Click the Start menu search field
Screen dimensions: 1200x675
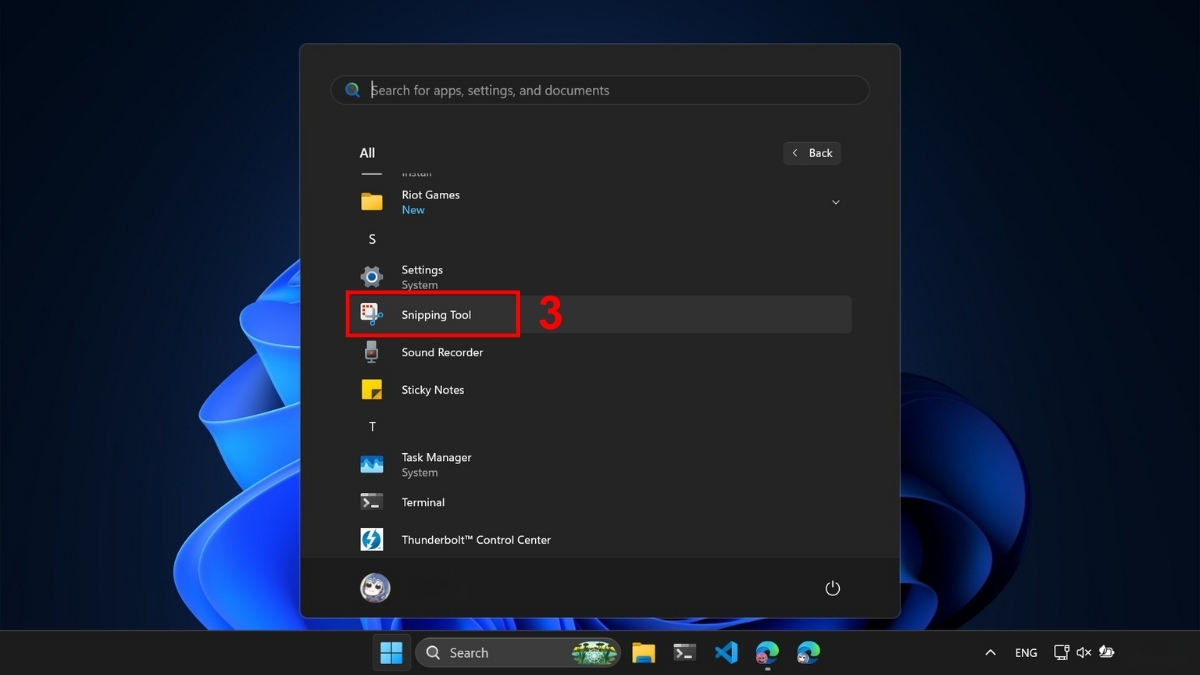pos(600,89)
